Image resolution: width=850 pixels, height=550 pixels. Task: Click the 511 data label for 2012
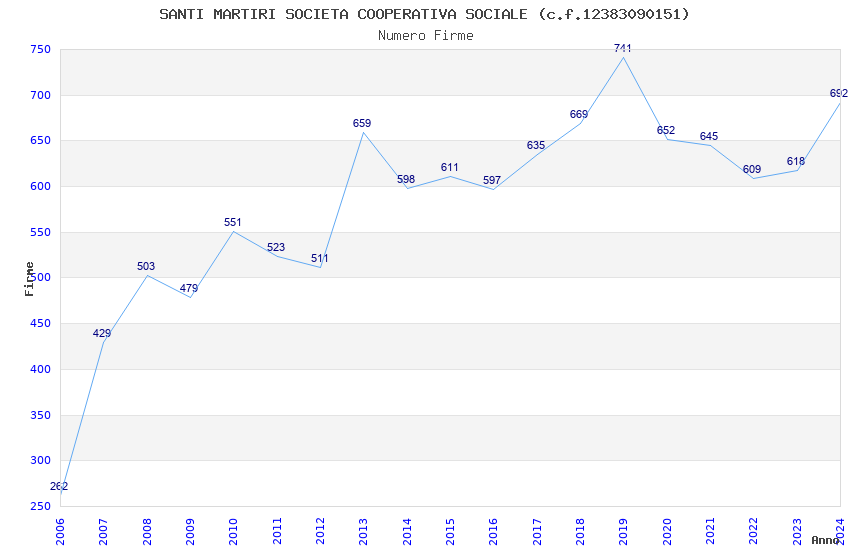pos(319,258)
